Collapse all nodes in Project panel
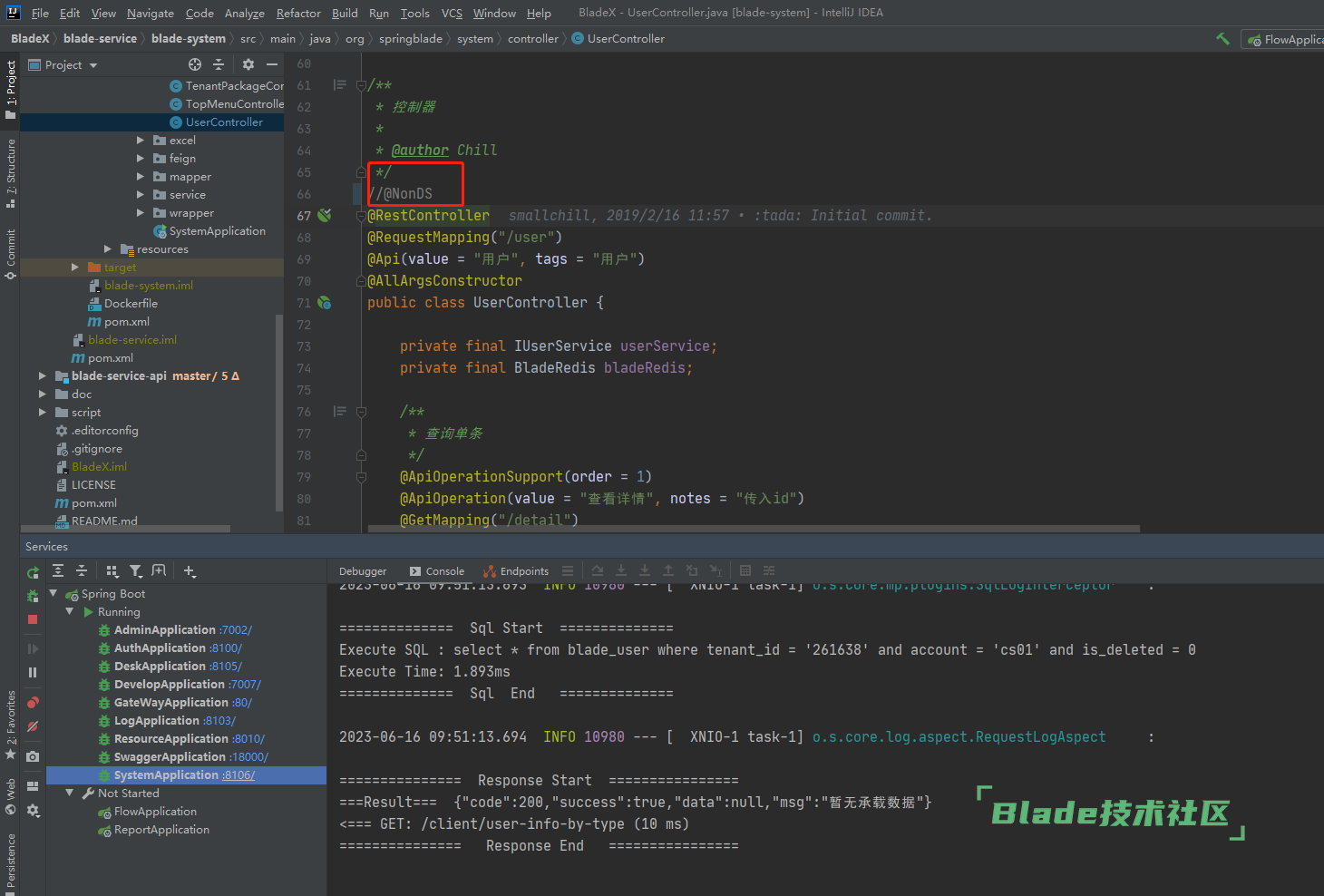The image size is (1324, 896). (x=218, y=64)
